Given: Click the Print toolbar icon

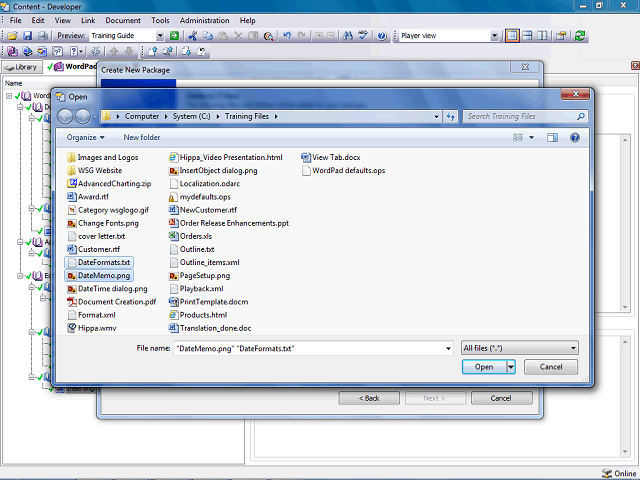Looking at the screenshot, I should pos(42,36).
